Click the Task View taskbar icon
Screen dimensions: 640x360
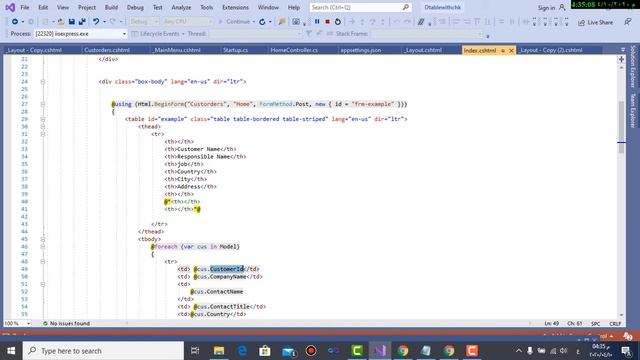point(195,351)
